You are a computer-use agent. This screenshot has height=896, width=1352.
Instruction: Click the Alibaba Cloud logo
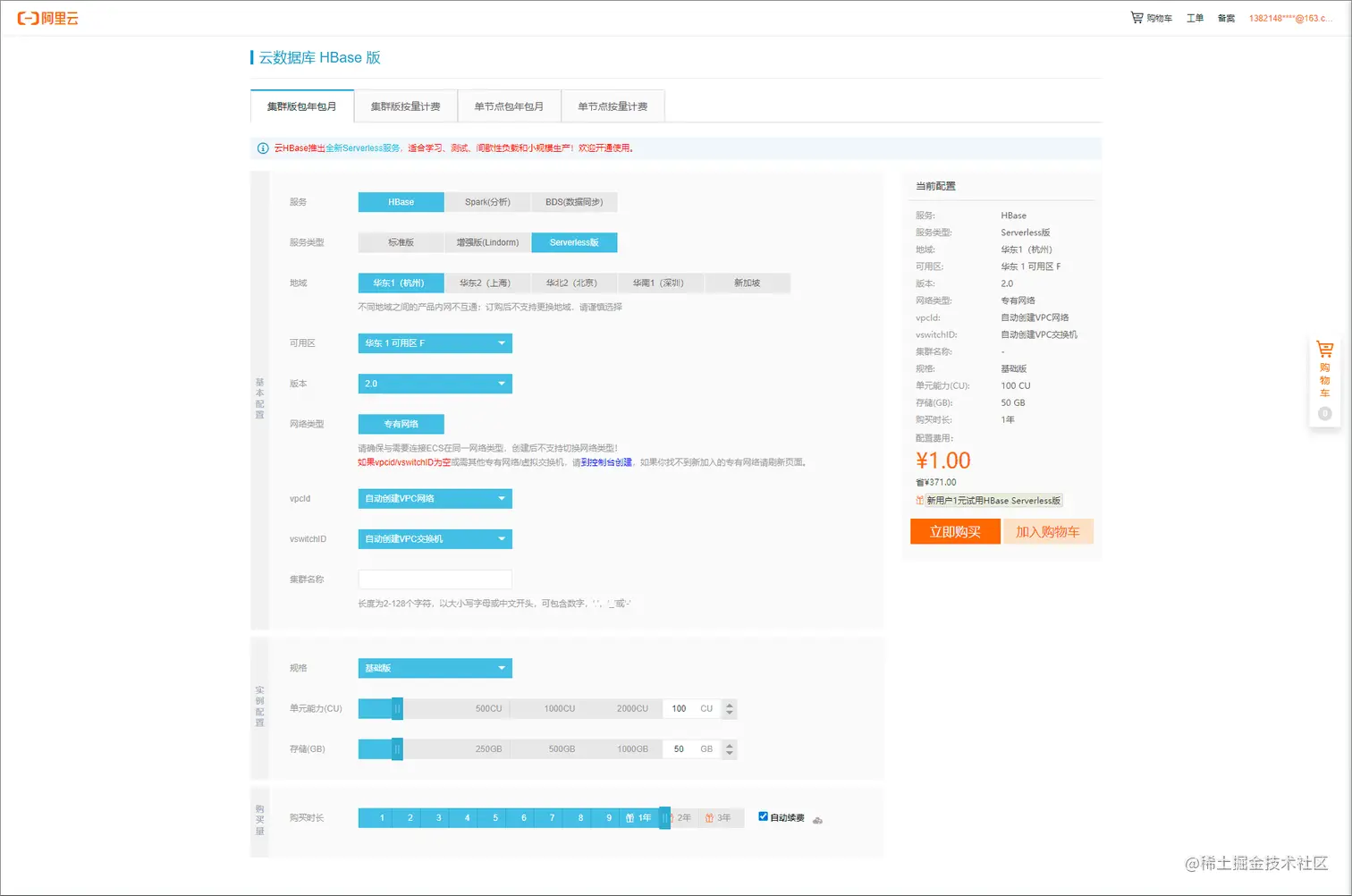tap(48, 18)
